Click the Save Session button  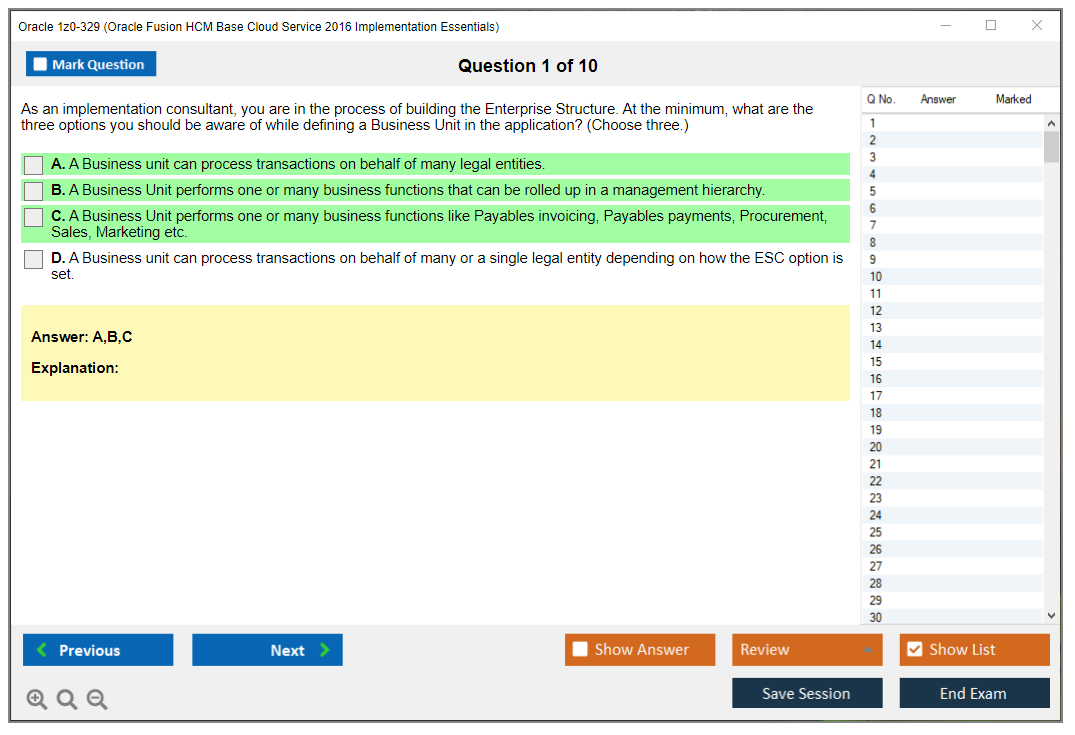point(806,693)
